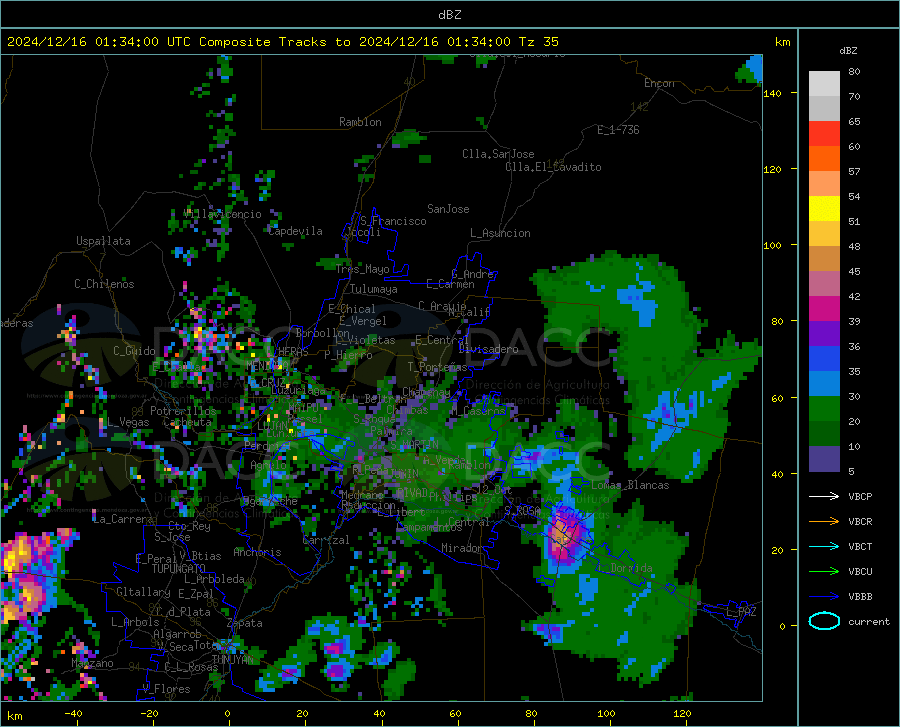Click the Composite Tracks timestamp header text
Screen dimensions: 900x727
point(282,42)
